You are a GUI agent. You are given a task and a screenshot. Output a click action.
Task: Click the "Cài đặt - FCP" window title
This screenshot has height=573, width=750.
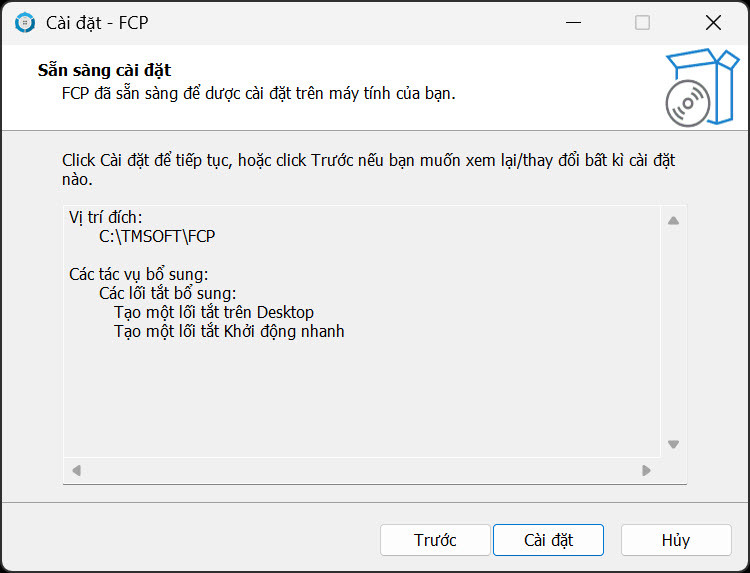tap(97, 22)
